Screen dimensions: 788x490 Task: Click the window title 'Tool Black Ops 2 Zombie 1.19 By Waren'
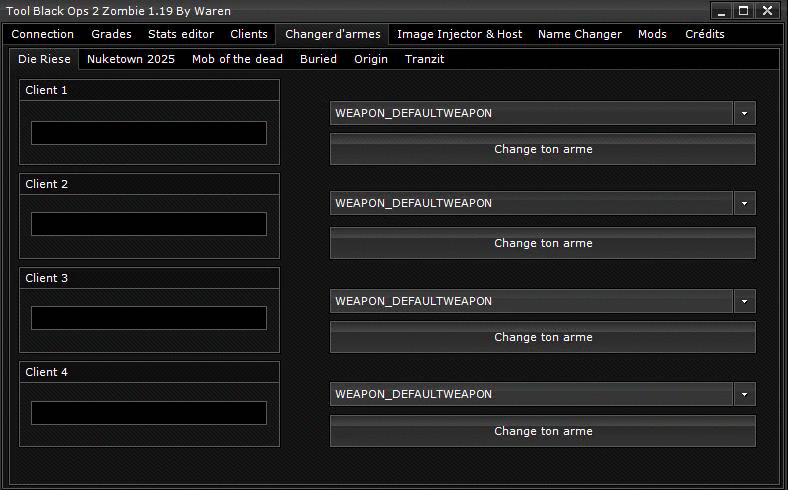119,11
